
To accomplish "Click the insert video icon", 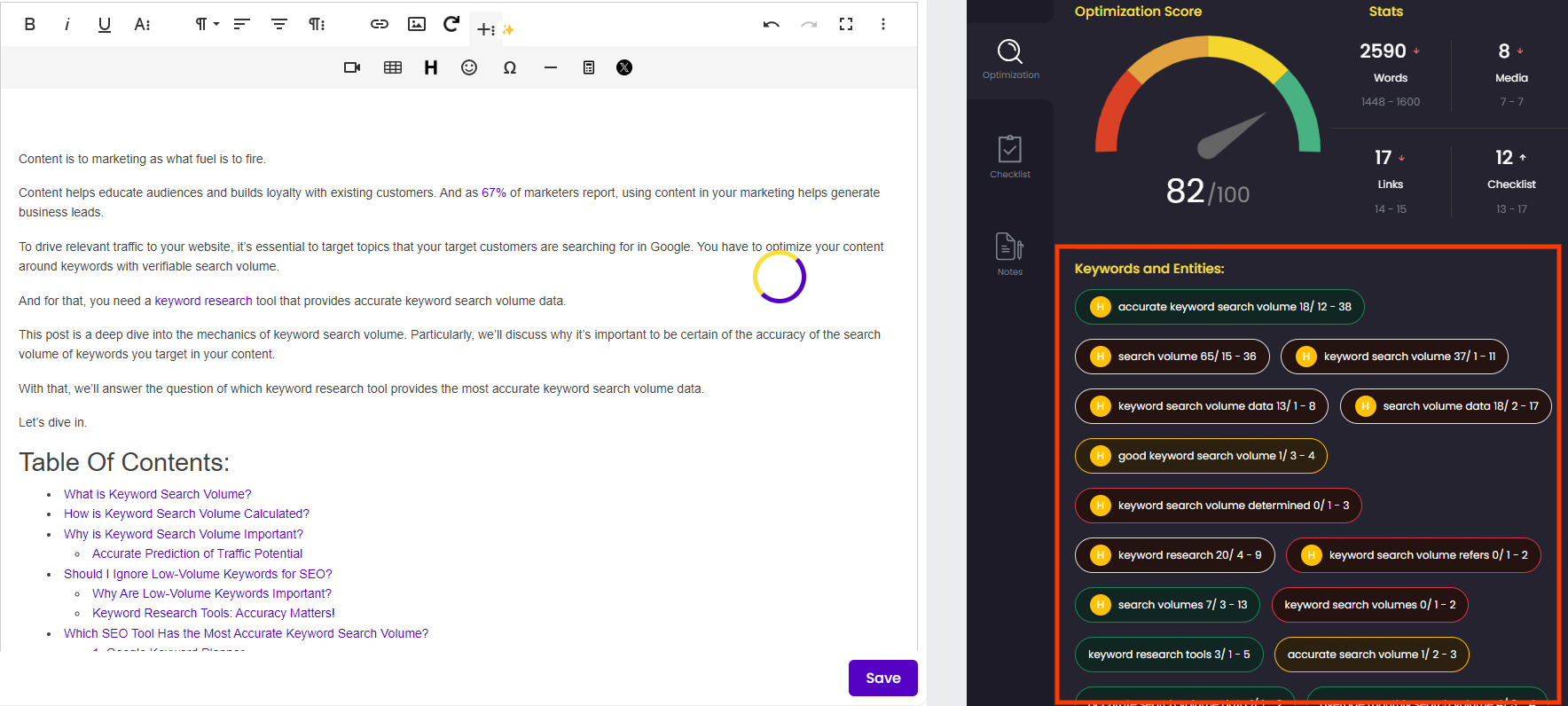I will [x=352, y=67].
